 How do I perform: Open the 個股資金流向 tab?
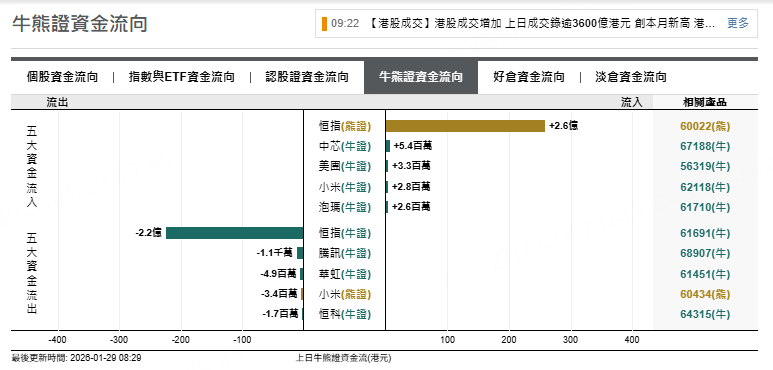click(62, 77)
